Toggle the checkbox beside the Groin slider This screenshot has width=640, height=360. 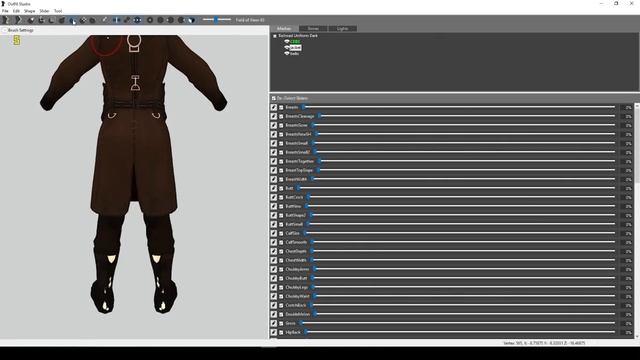click(x=281, y=323)
